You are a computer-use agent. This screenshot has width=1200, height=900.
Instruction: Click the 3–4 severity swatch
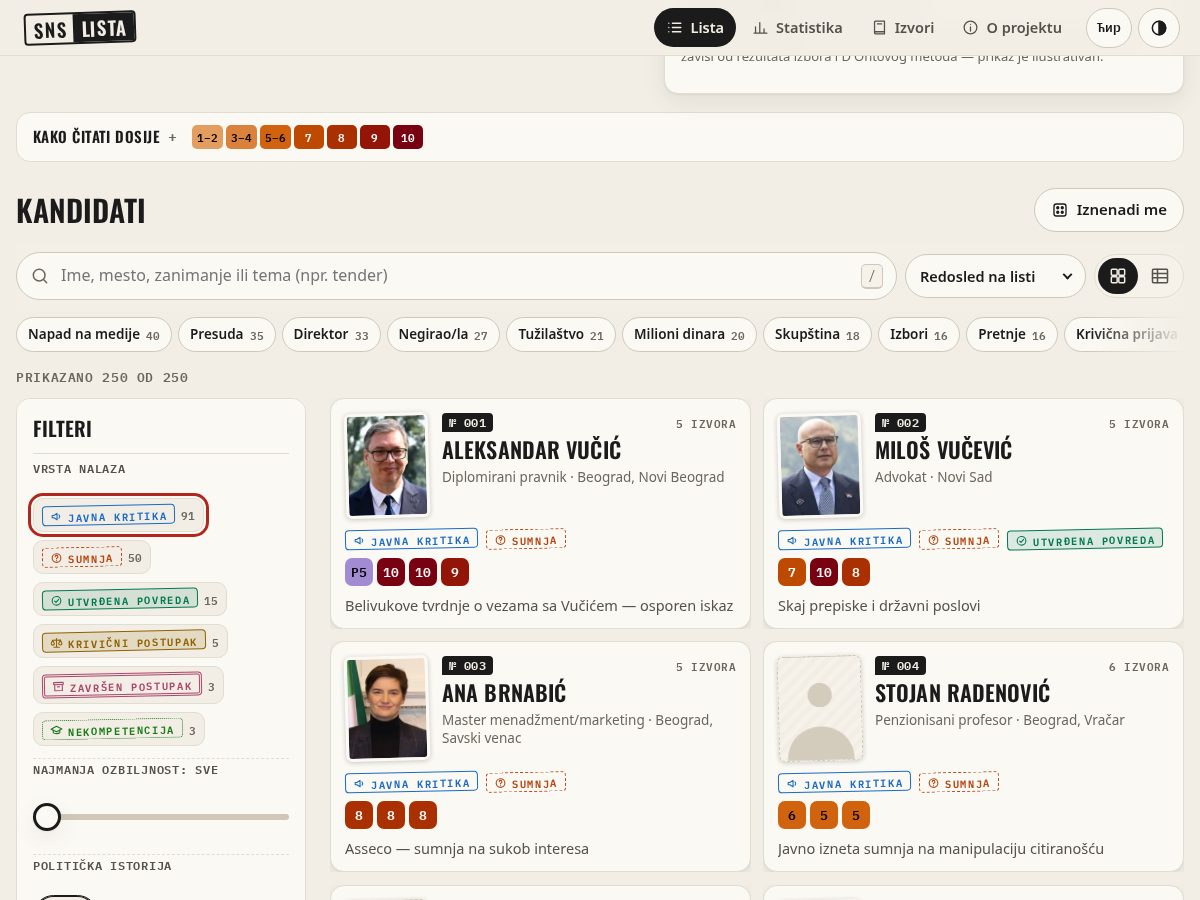click(x=241, y=138)
